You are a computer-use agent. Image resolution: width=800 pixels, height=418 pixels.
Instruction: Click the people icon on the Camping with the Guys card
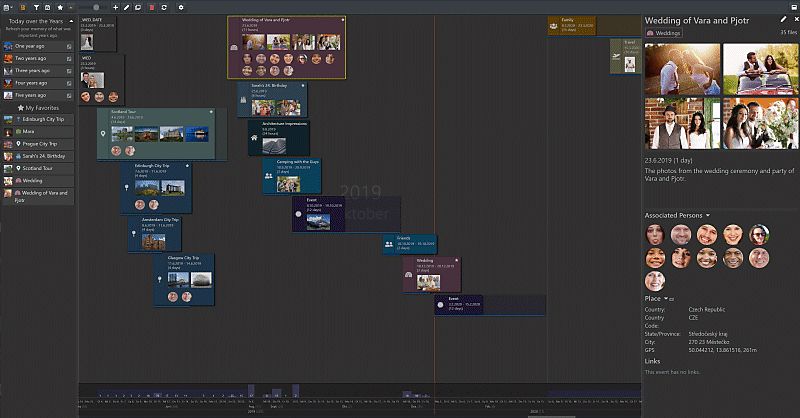269,176
